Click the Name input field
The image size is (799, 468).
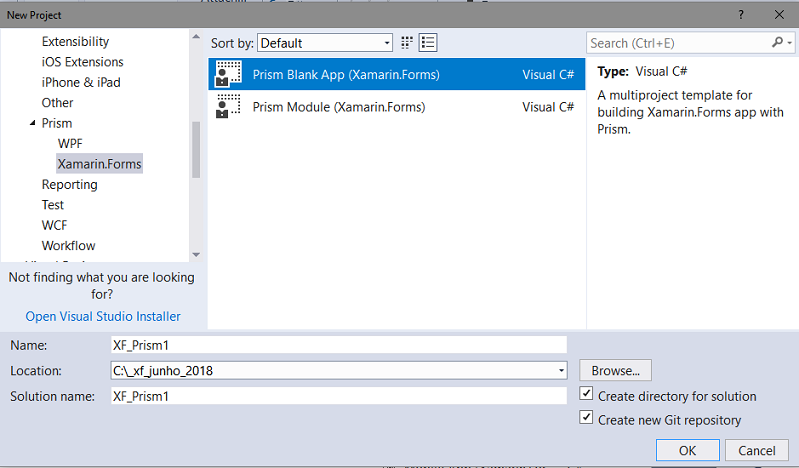339,345
